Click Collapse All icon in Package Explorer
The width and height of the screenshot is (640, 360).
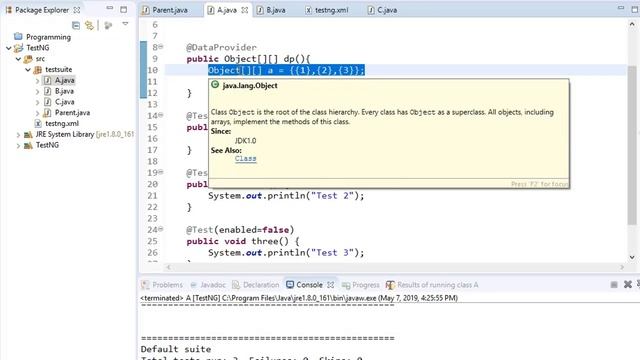[x=76, y=26]
